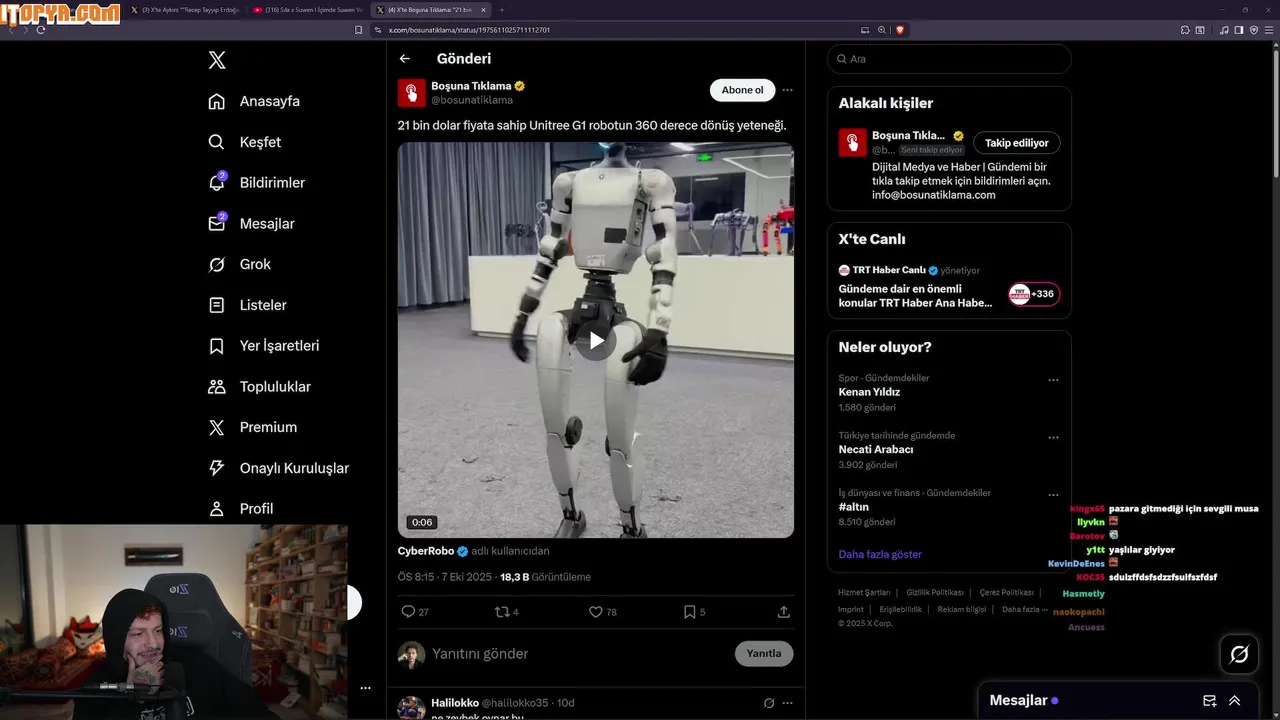Click the back arrow next to Gönderi
1280x720 pixels.
pyautogui.click(x=404, y=59)
